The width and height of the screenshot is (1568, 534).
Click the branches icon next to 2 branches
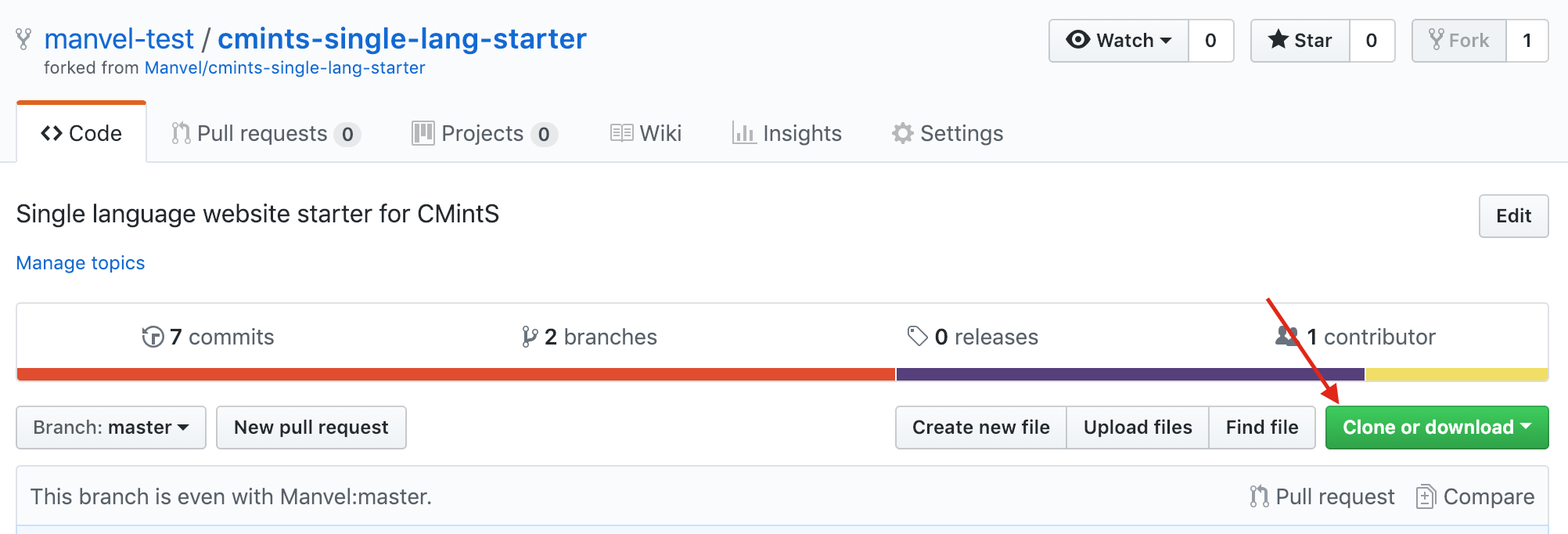click(x=530, y=337)
